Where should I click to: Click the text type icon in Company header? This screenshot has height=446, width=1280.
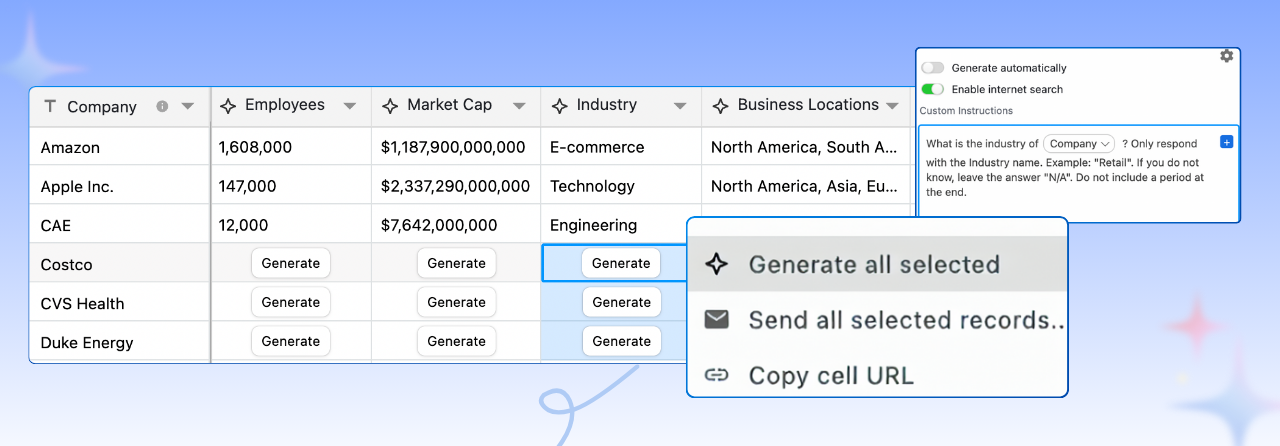[x=50, y=106]
